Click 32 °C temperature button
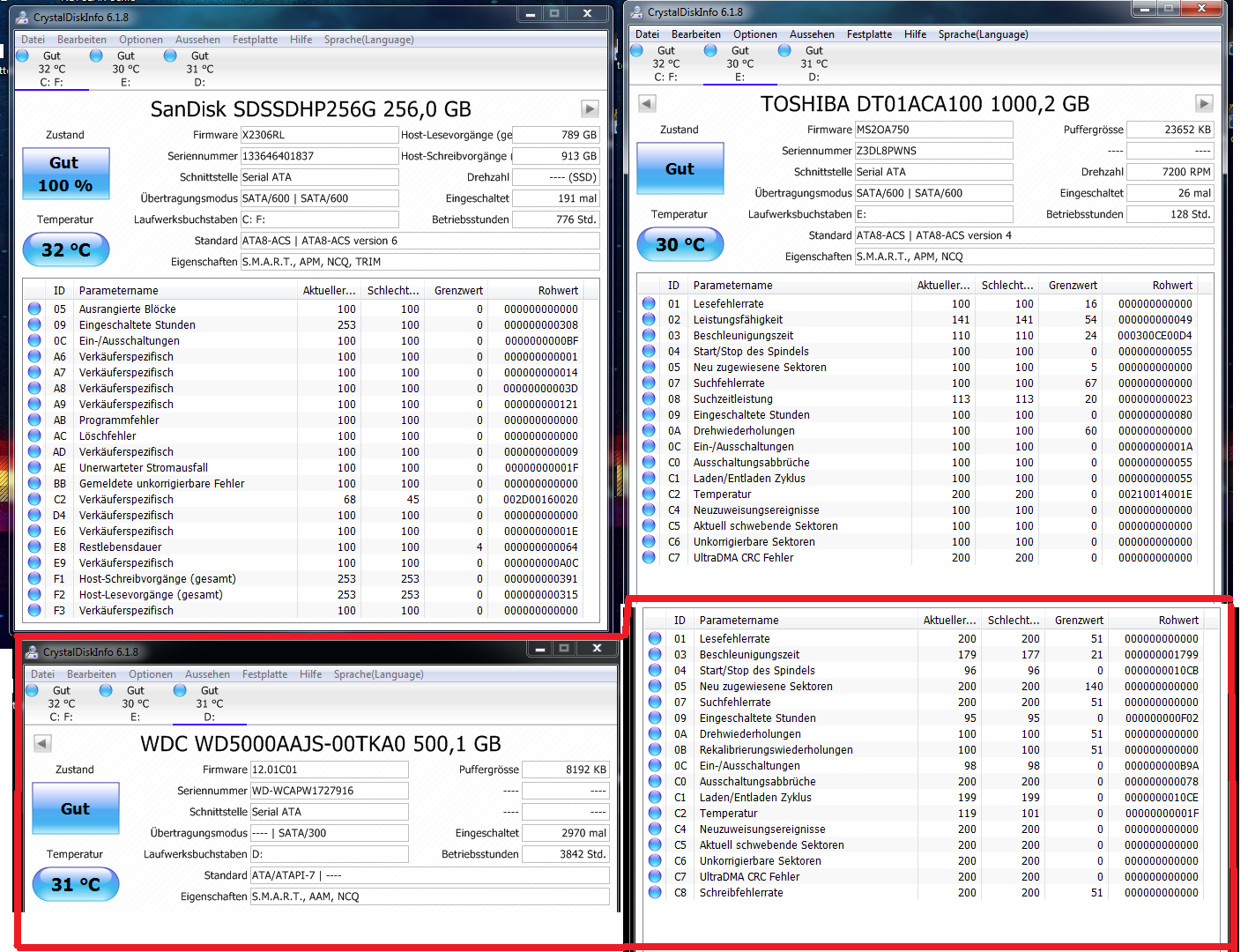1248x952 pixels. tap(66, 249)
